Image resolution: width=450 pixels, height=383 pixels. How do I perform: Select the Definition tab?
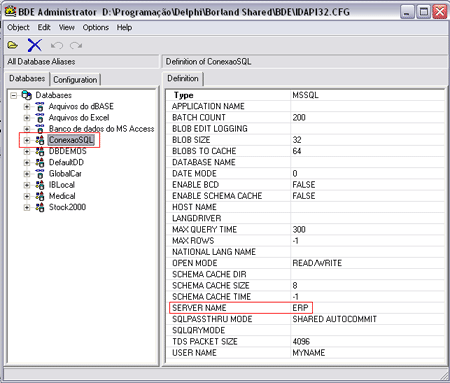[183, 79]
